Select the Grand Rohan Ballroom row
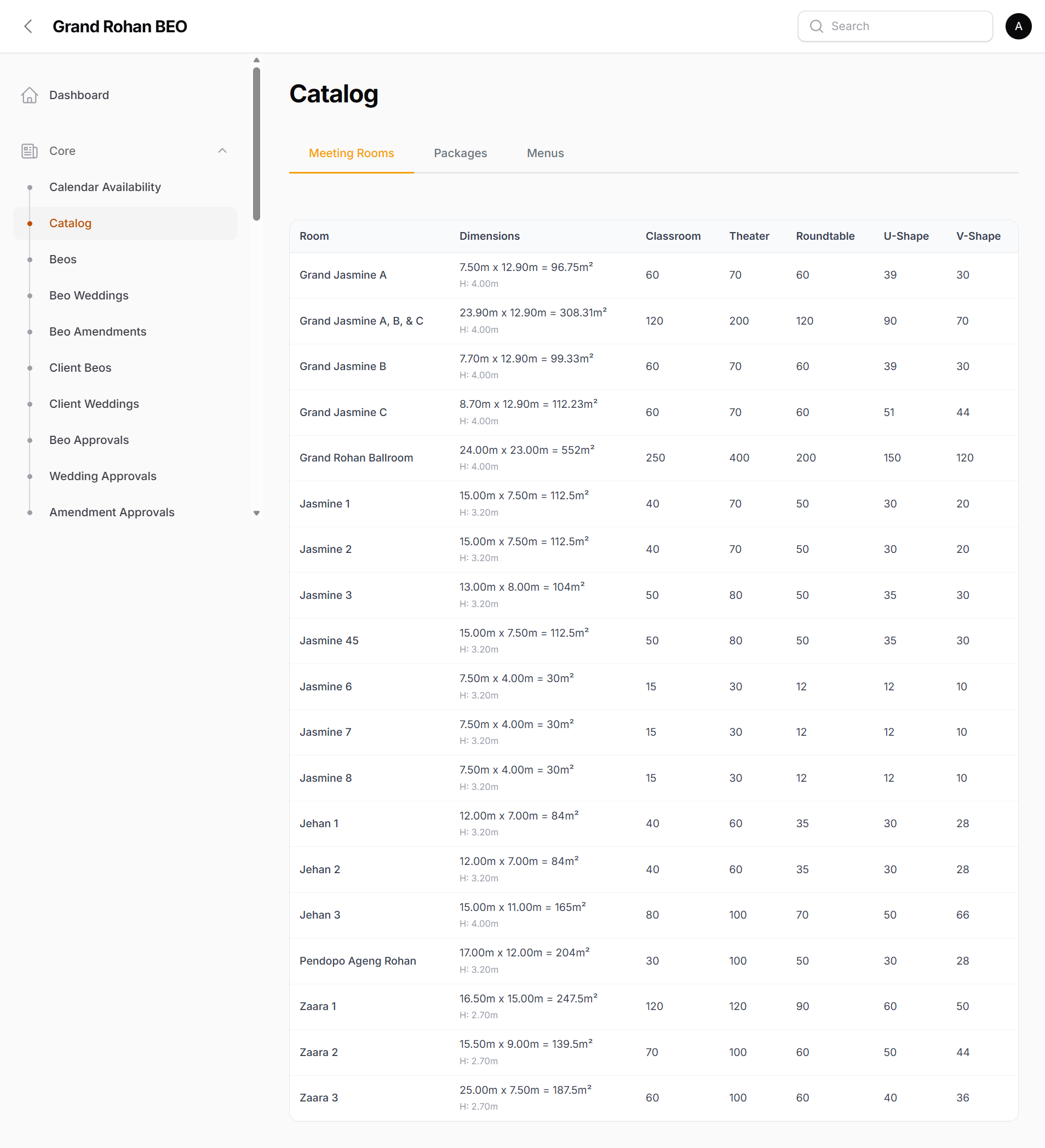This screenshot has width=1045, height=1148. click(x=653, y=458)
